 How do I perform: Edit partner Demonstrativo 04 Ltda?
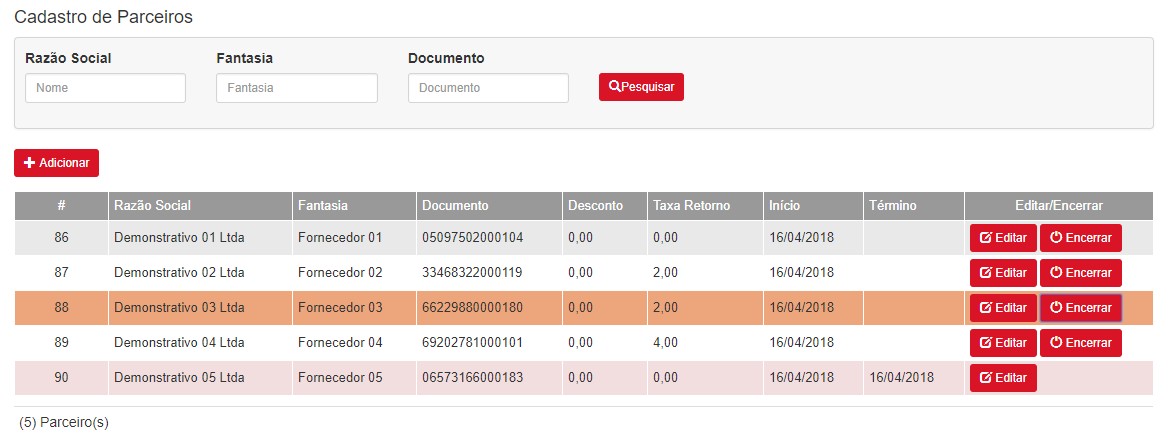1003,343
